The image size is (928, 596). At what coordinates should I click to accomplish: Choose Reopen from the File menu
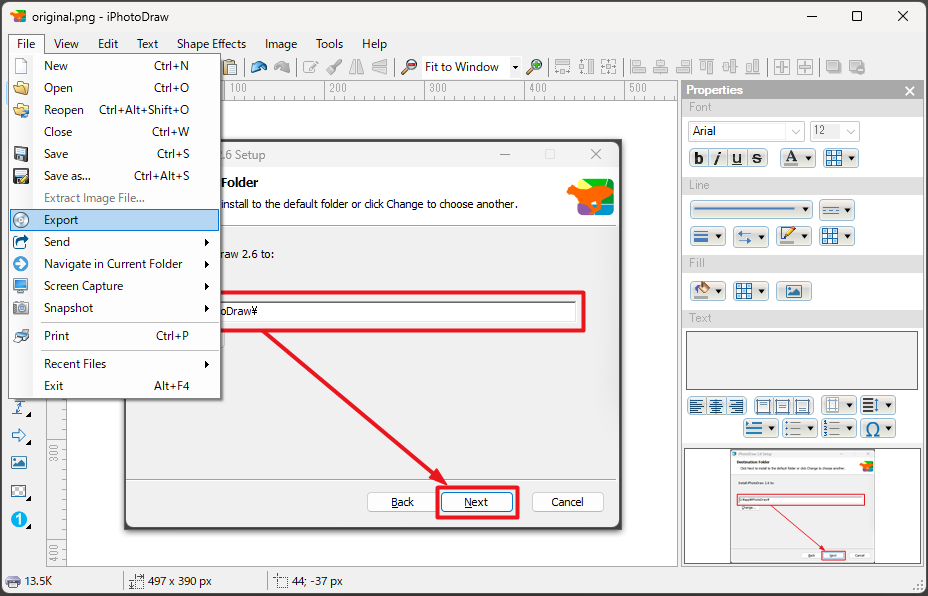[114, 110]
